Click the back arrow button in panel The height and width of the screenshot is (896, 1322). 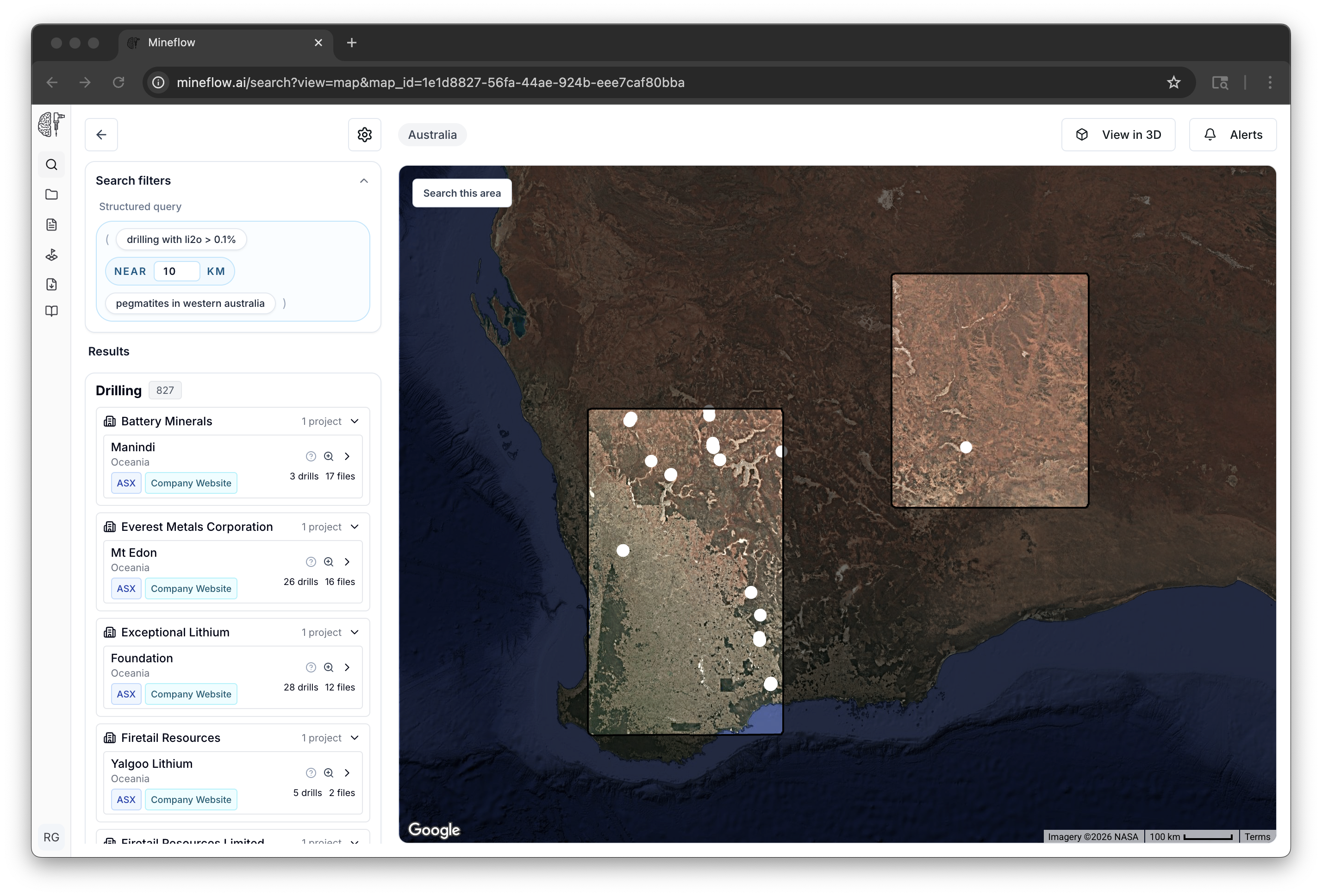101,135
